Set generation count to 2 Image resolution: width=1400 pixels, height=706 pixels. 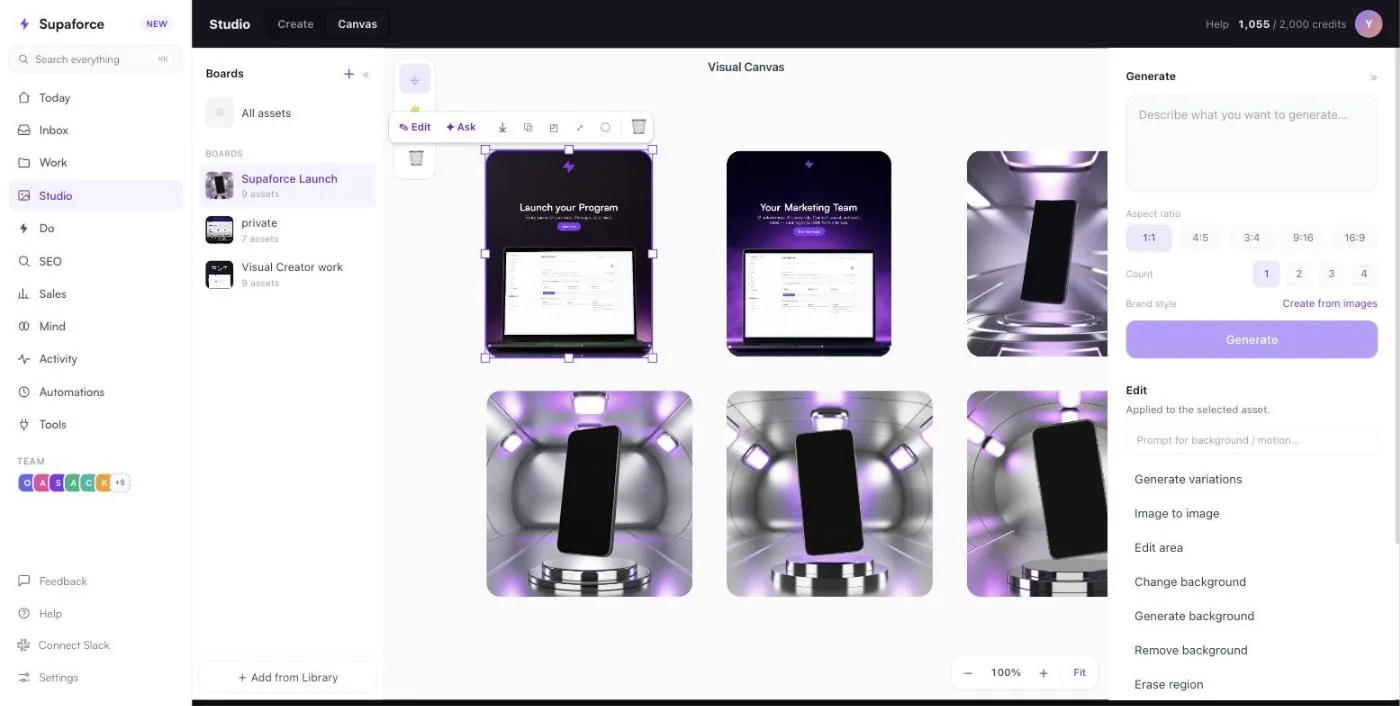pos(1299,274)
